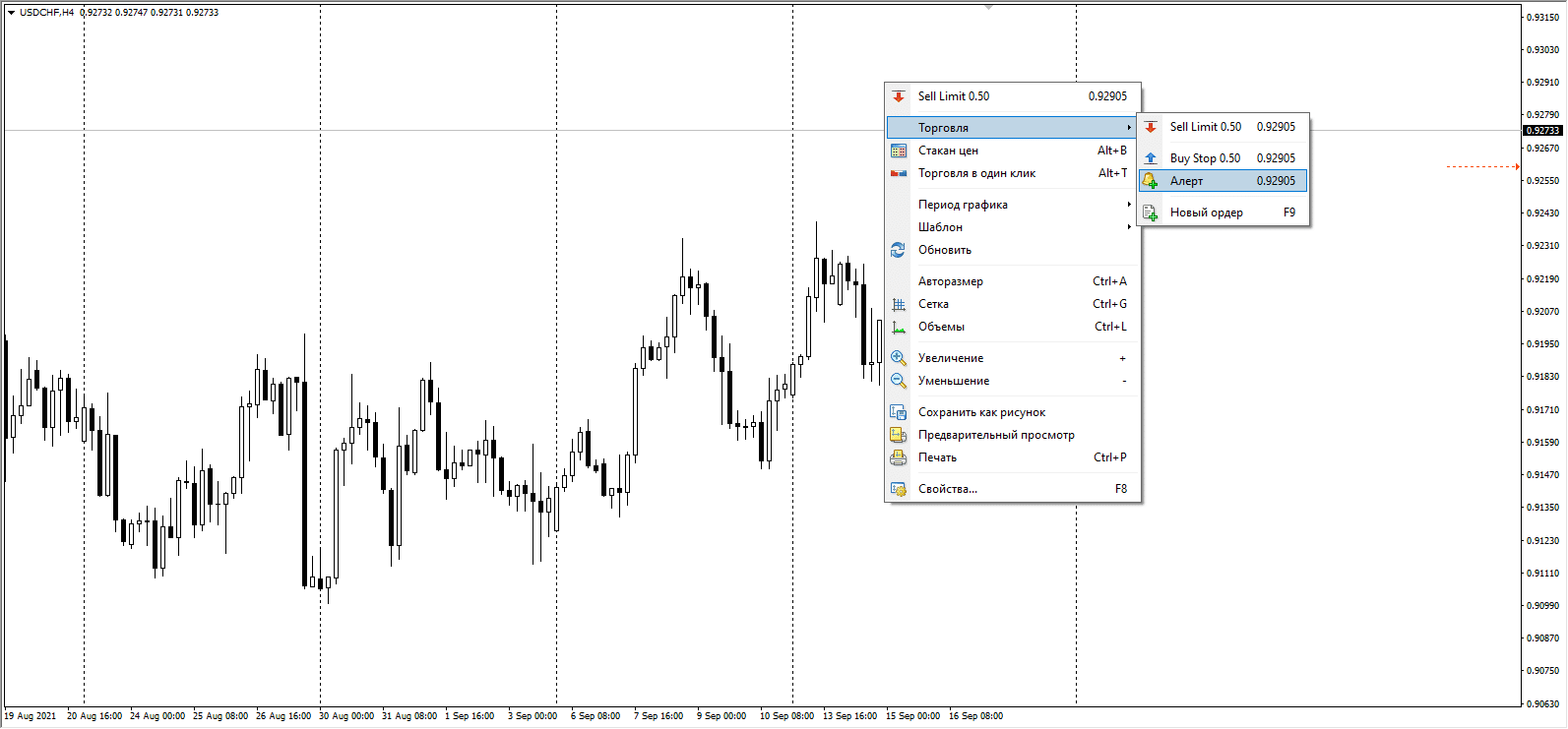Click the Алерт bell icon in the submenu

click(x=1151, y=181)
